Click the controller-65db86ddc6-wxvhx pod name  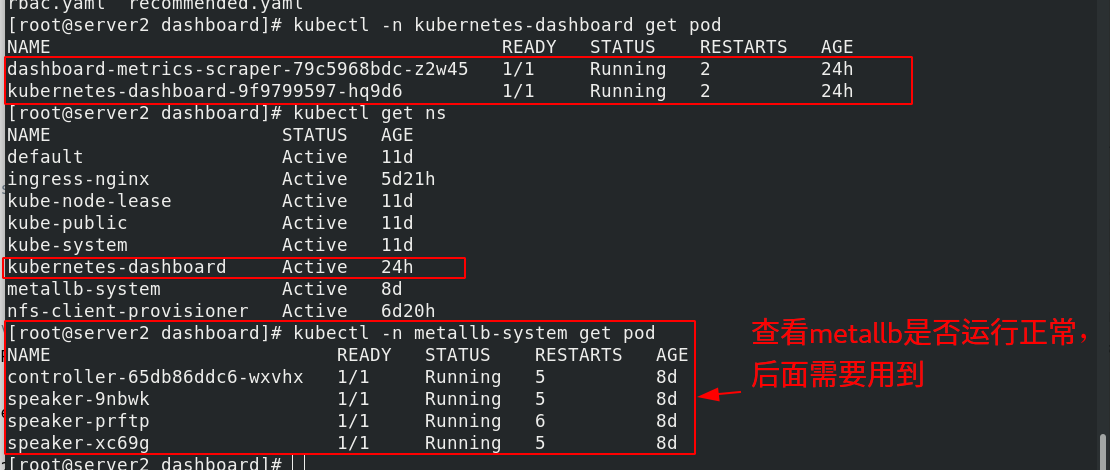155,377
